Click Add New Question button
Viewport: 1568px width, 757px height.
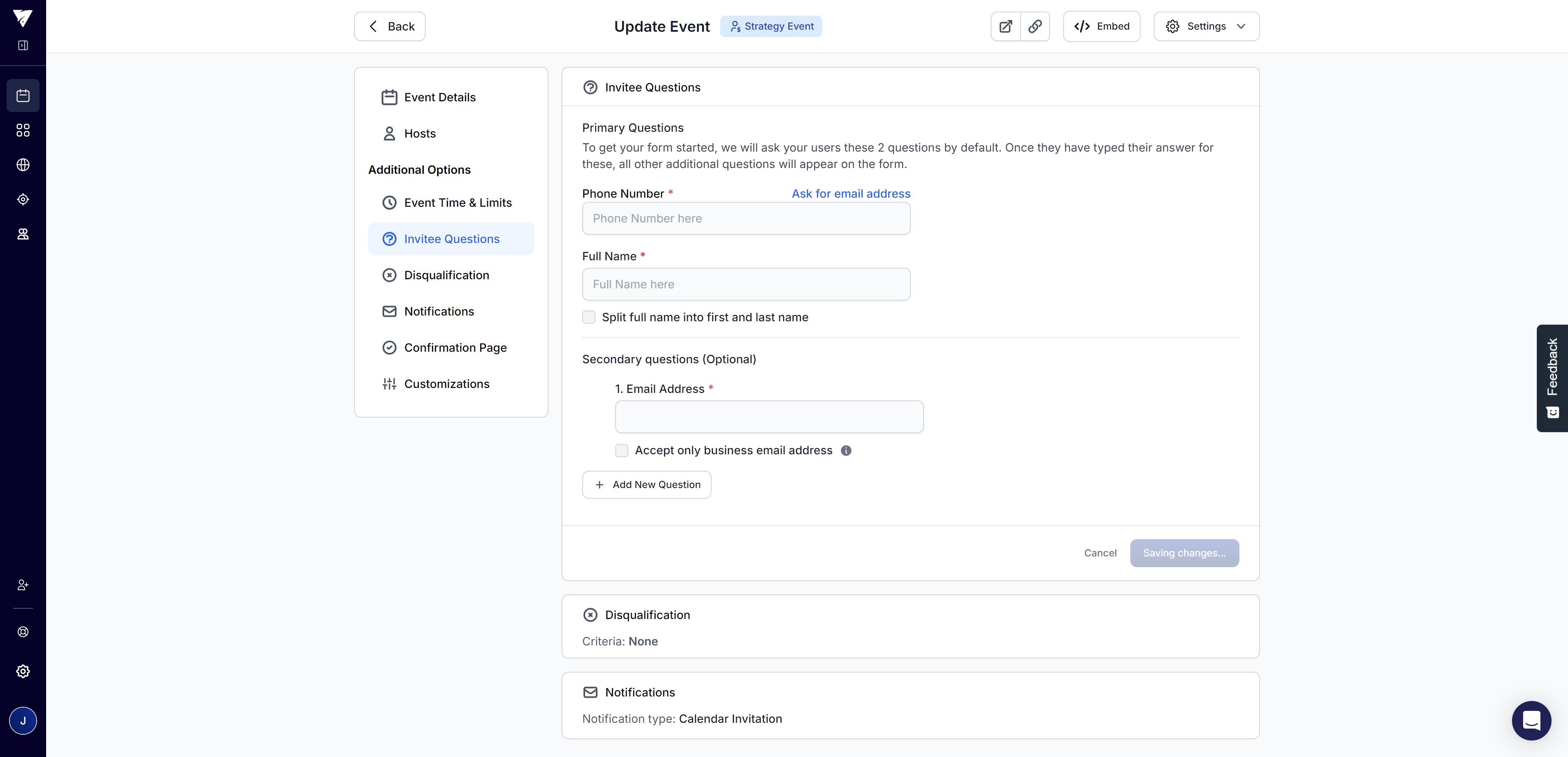click(646, 485)
